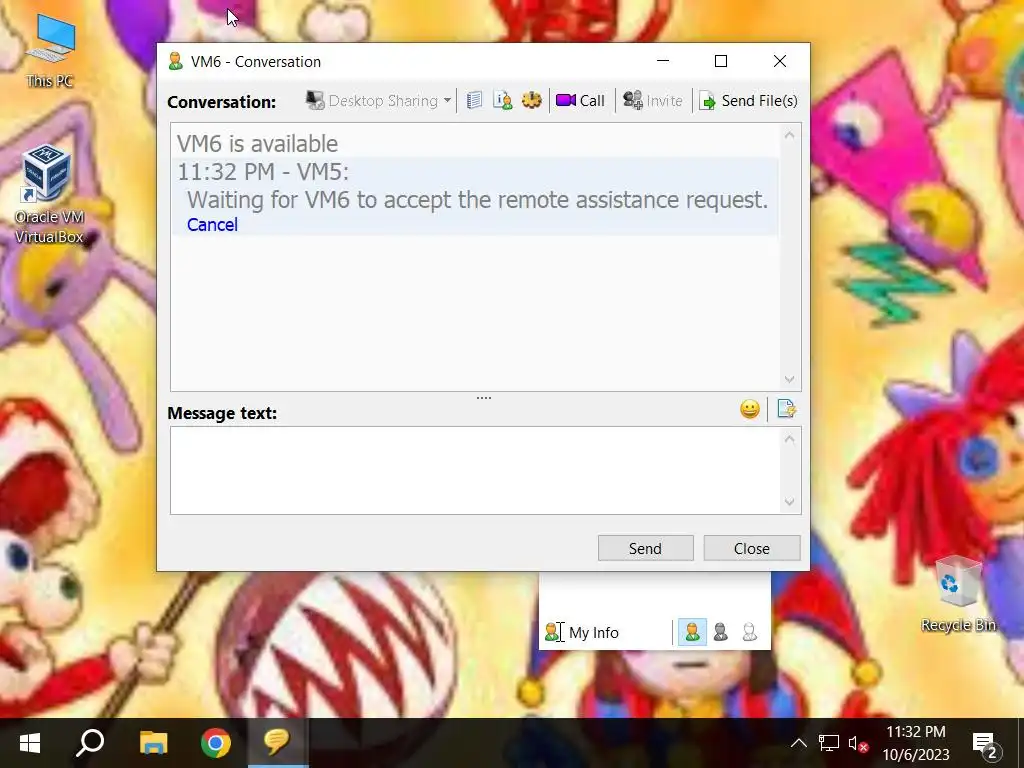Click the 'Waiting for VM6 to accept' message text

point(477,200)
